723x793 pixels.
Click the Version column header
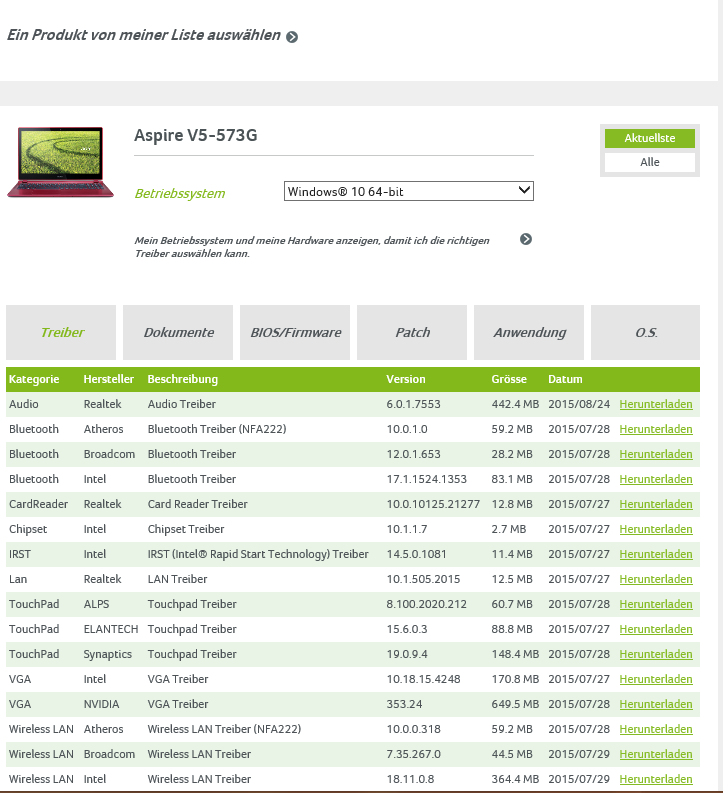pos(406,379)
